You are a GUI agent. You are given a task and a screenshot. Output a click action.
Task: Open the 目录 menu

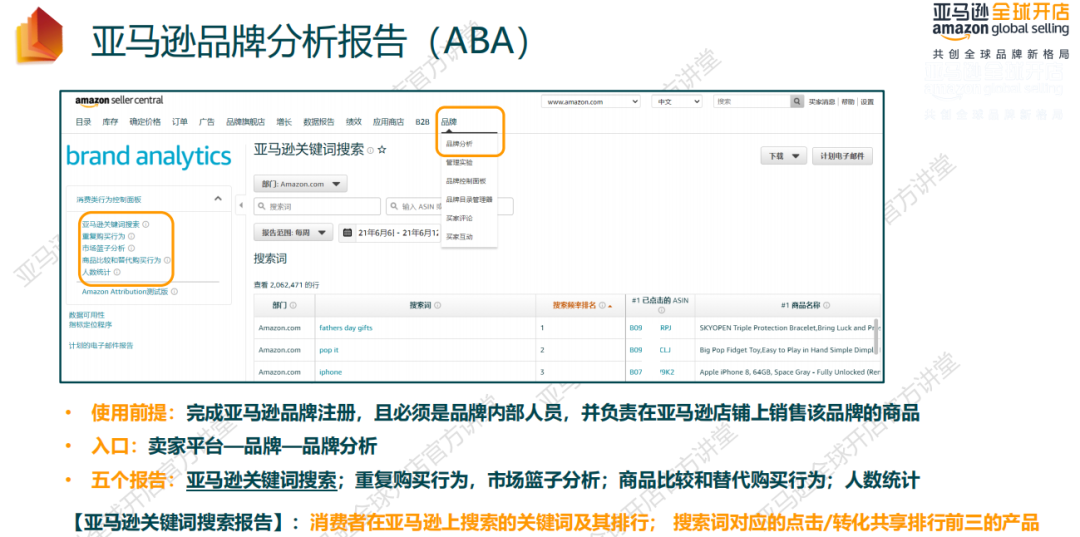coord(83,122)
